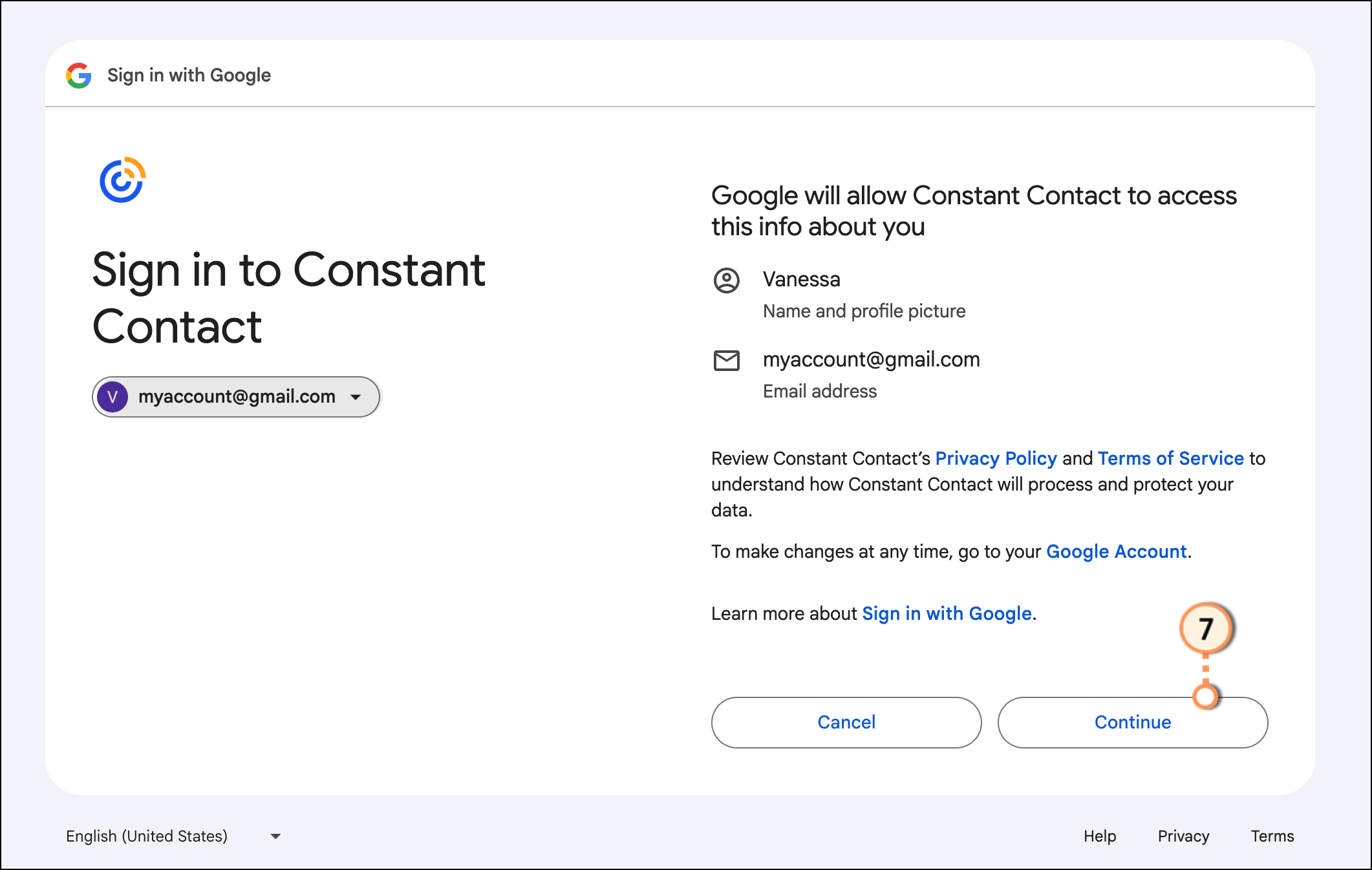Click the Google G logo
This screenshot has width=1372, height=870.
point(79,76)
